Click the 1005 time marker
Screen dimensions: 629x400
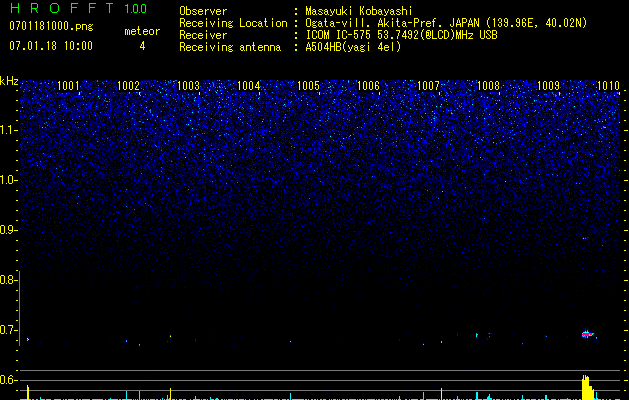pos(308,86)
